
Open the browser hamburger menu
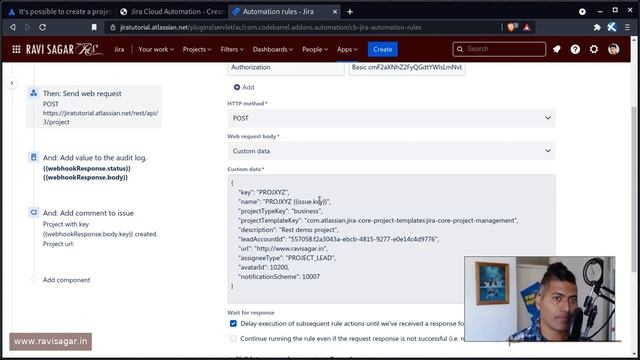pos(627,27)
